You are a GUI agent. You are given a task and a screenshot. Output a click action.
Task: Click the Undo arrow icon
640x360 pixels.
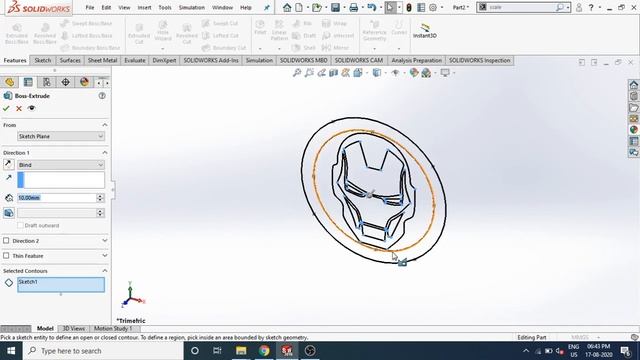371,7
